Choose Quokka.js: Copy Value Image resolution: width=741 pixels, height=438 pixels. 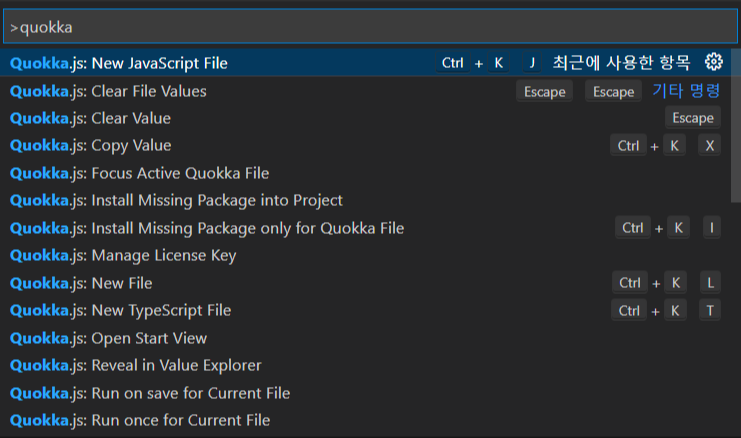[365, 146]
